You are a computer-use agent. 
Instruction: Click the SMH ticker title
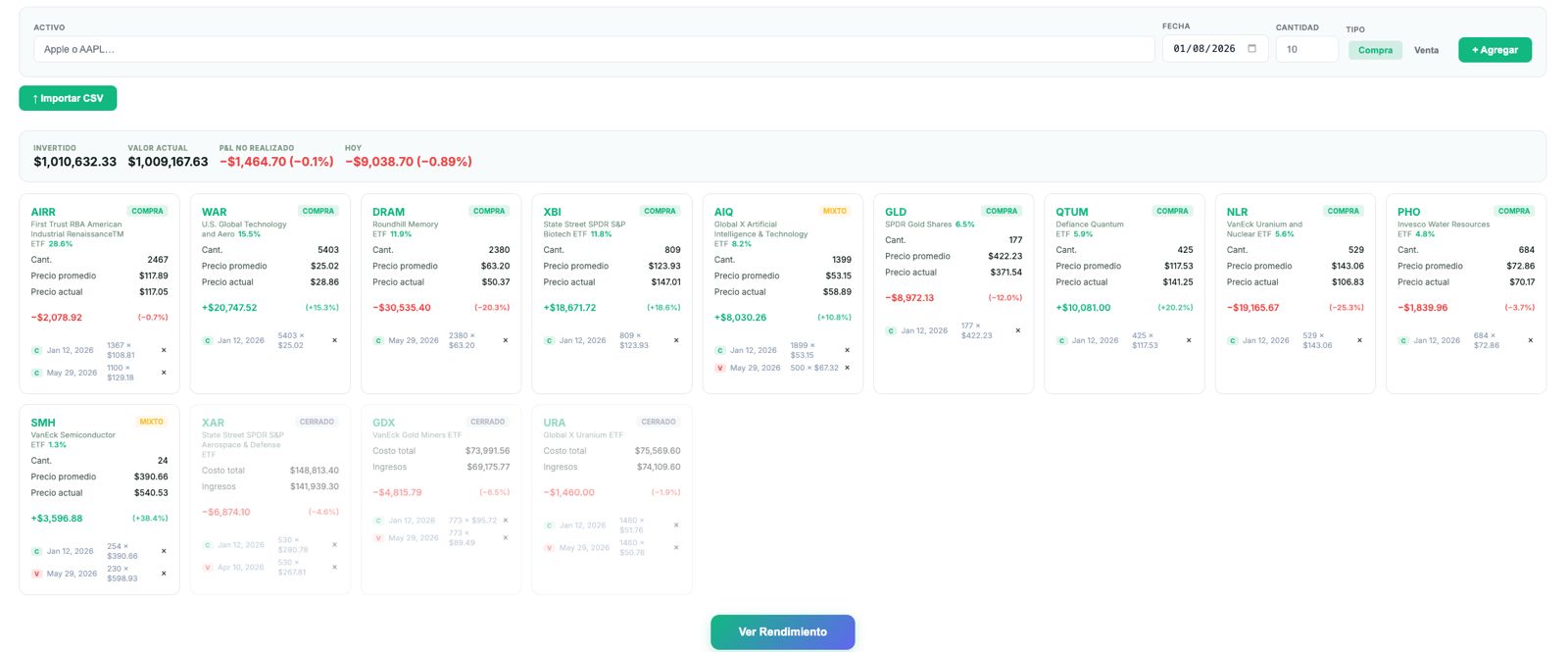43,423
